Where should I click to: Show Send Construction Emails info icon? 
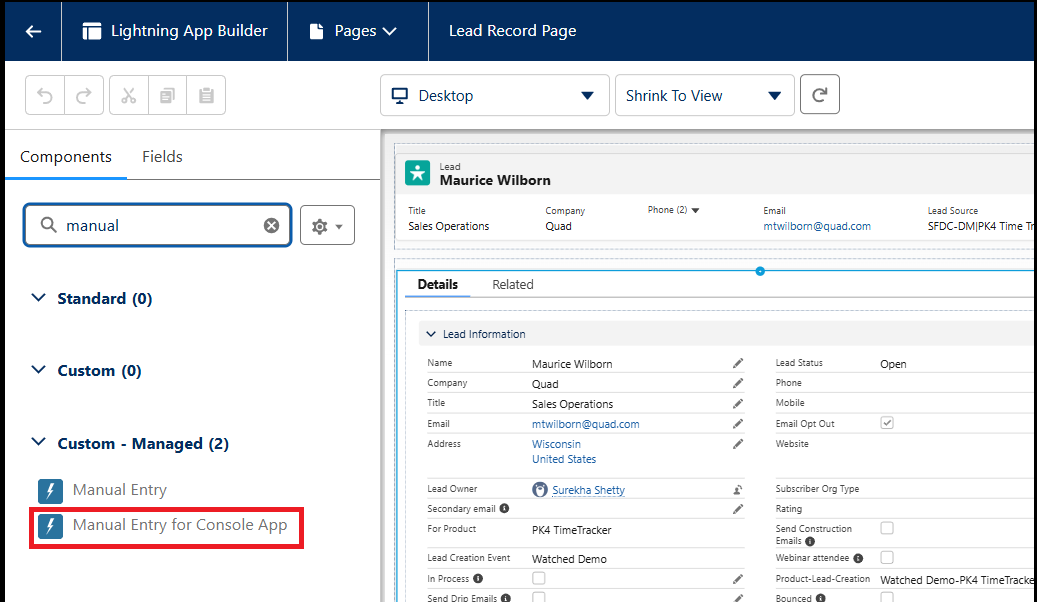point(809,541)
